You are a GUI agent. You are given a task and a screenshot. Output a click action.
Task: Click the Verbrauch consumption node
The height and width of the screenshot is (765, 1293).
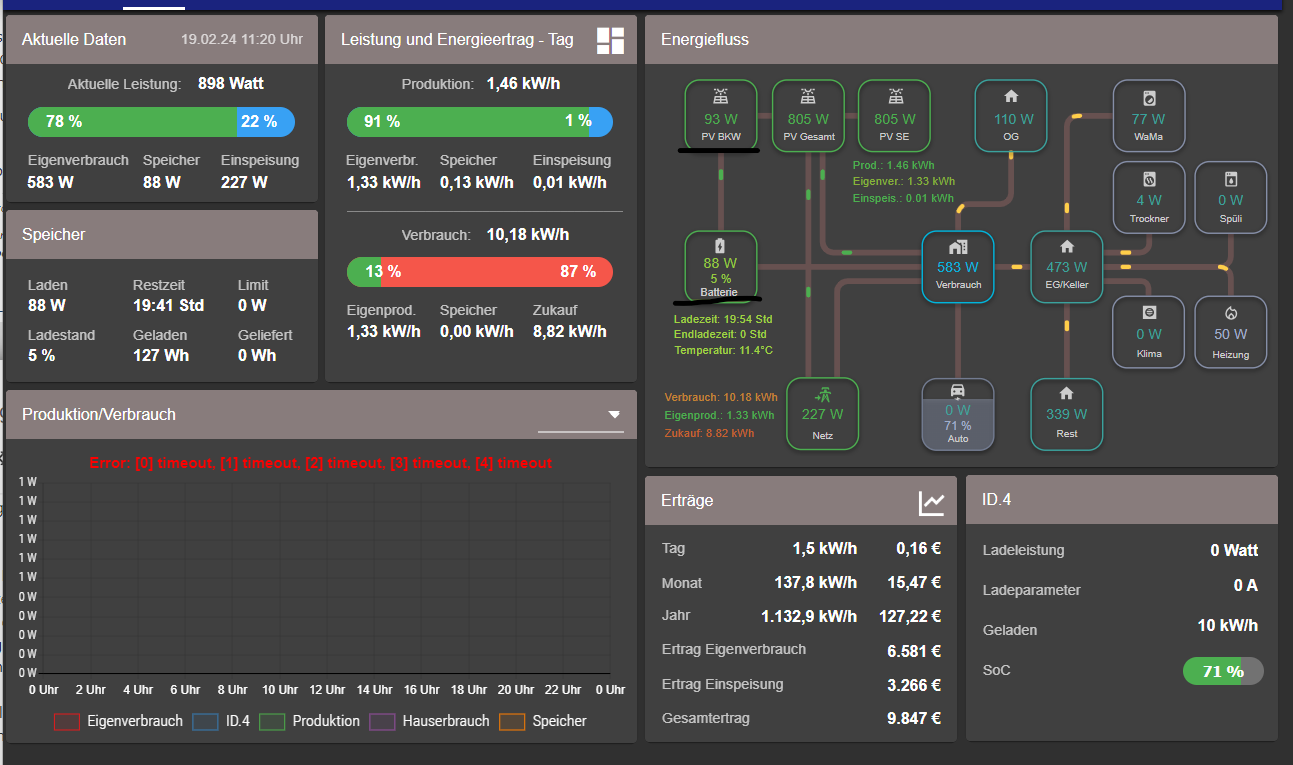[x=958, y=266]
